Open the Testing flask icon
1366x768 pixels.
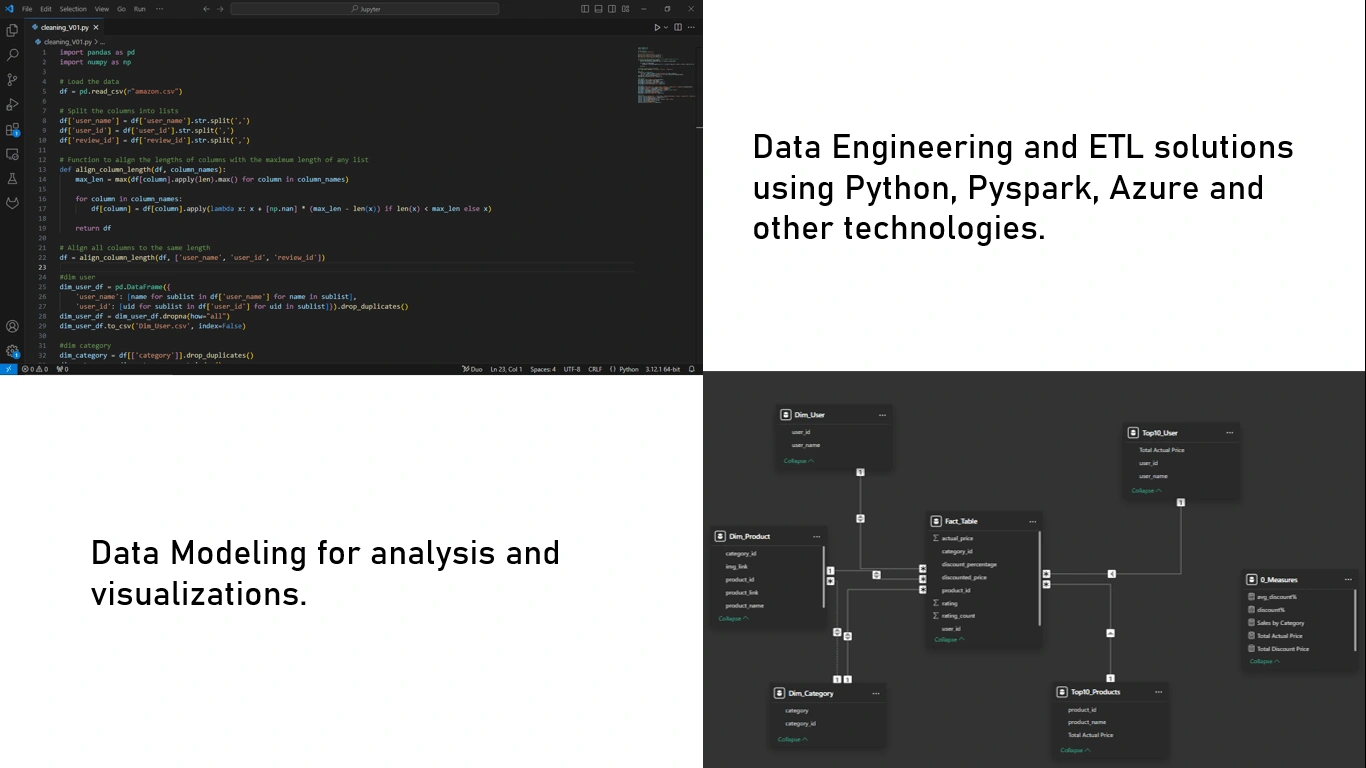click(12, 179)
